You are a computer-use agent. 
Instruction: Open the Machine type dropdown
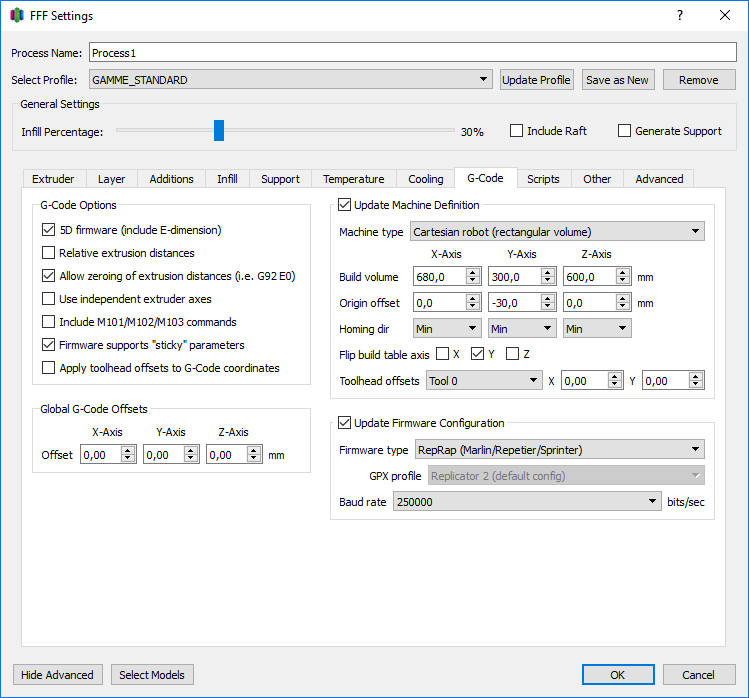(x=557, y=232)
